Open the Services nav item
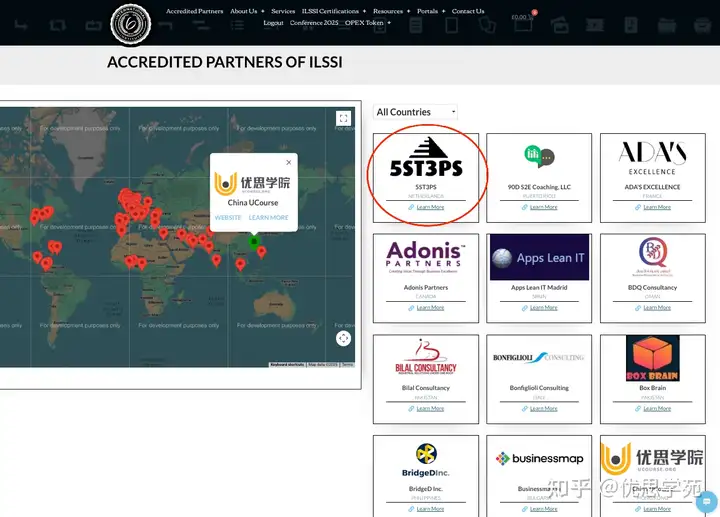This screenshot has width=720, height=517. click(x=283, y=11)
